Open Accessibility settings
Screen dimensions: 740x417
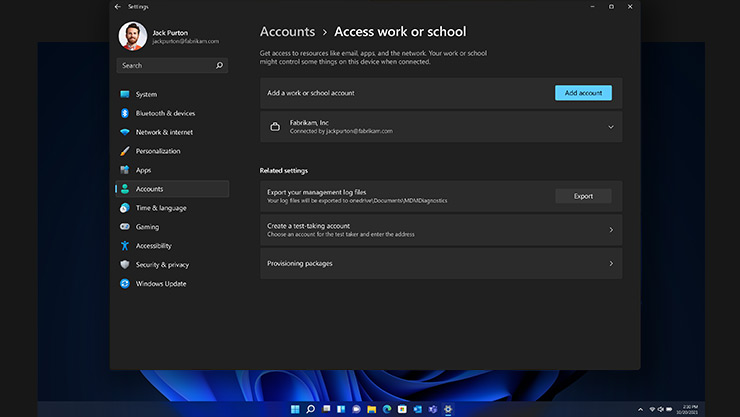point(153,246)
